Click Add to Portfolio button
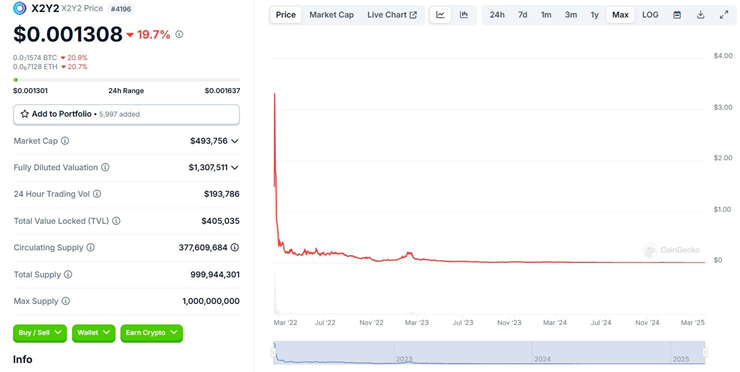This screenshot has width=740, height=372. 126,114
